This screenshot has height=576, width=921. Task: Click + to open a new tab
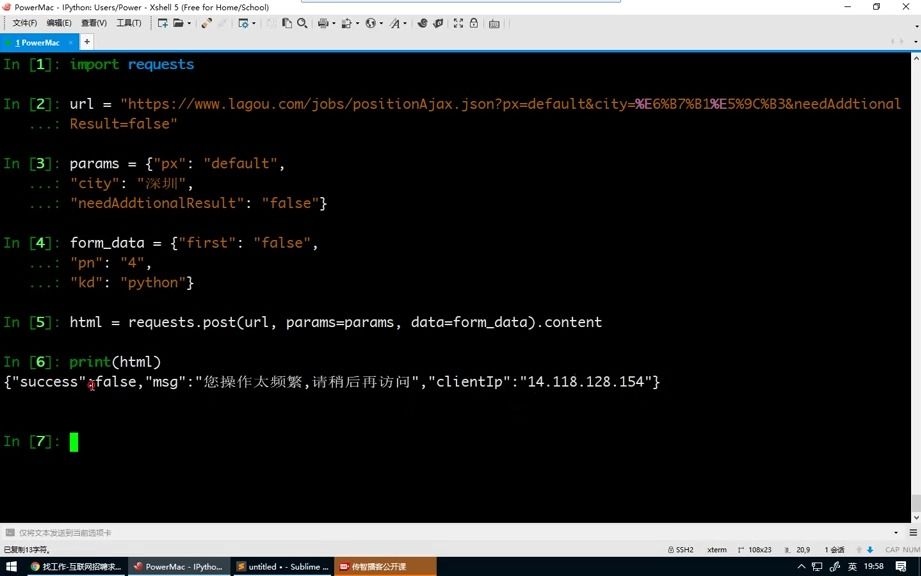click(x=86, y=42)
